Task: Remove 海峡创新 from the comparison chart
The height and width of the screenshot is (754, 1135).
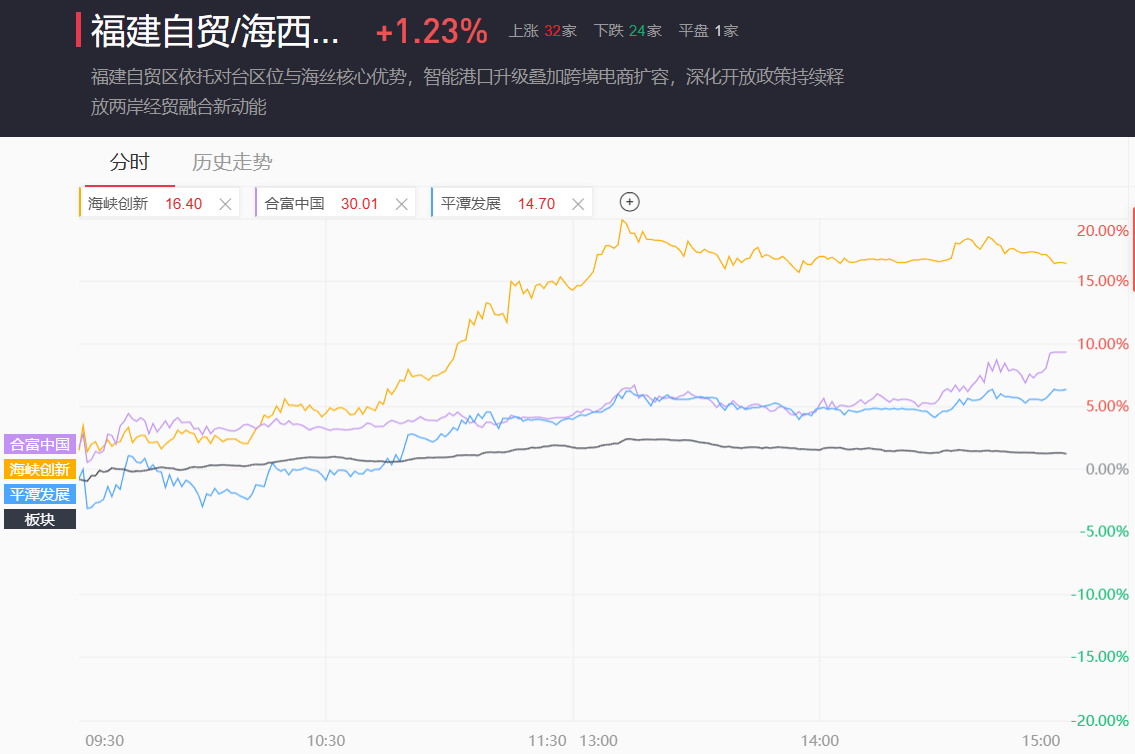Action: pyautogui.click(x=225, y=204)
